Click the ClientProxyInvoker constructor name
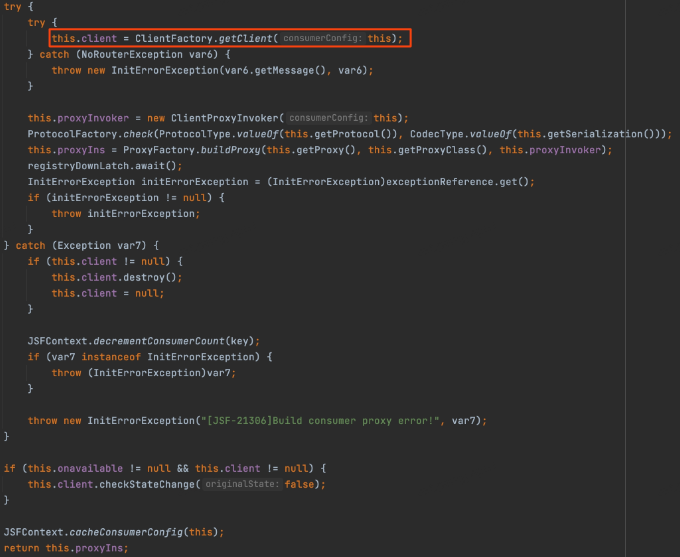 coord(224,118)
